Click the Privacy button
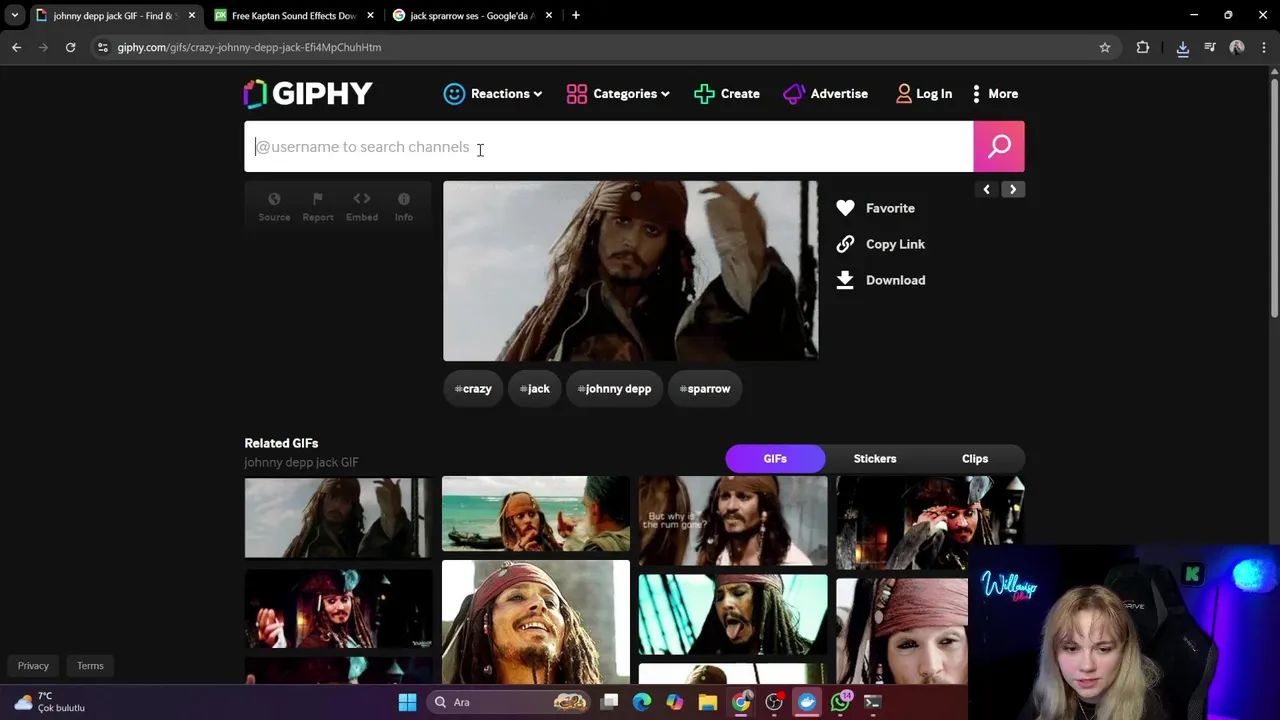 33,666
